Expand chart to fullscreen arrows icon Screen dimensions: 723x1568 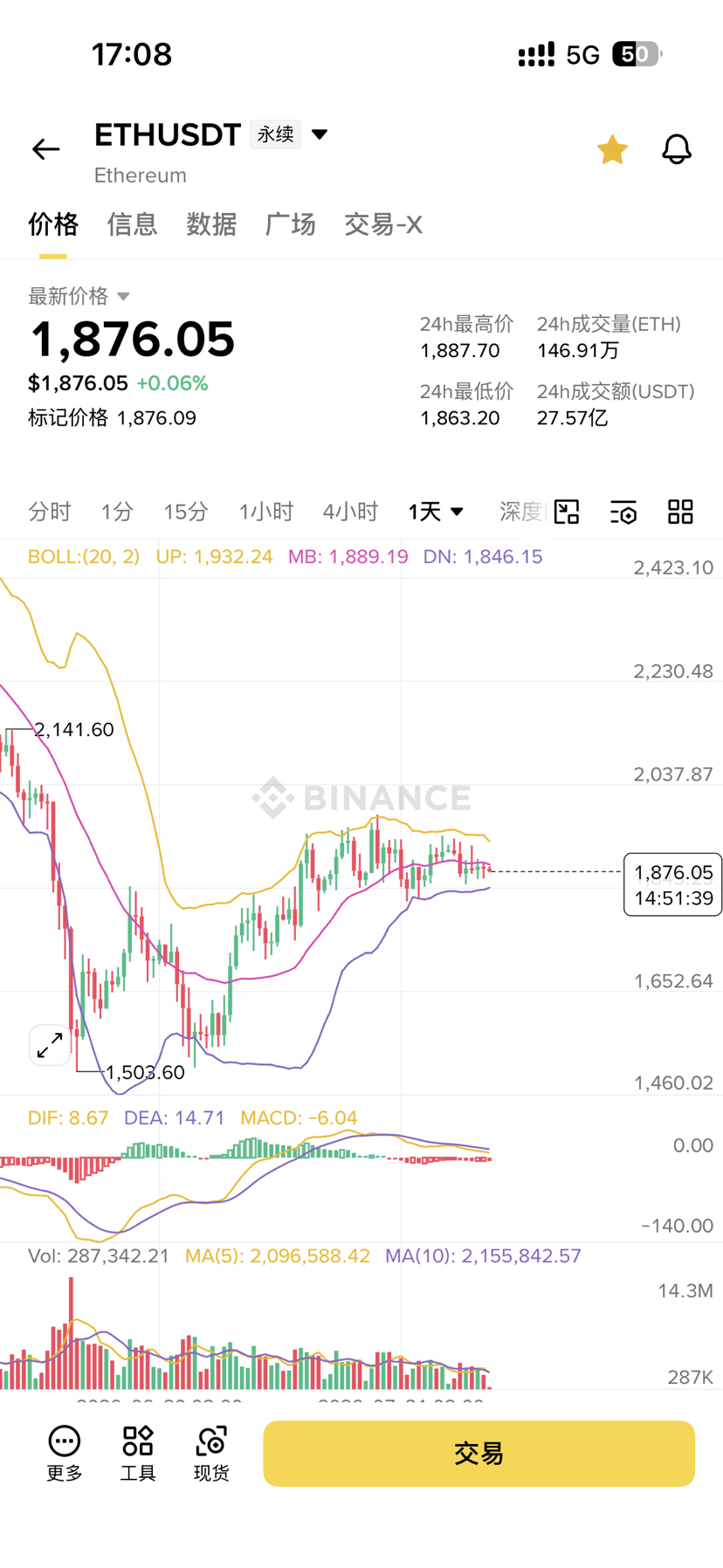[x=50, y=1044]
